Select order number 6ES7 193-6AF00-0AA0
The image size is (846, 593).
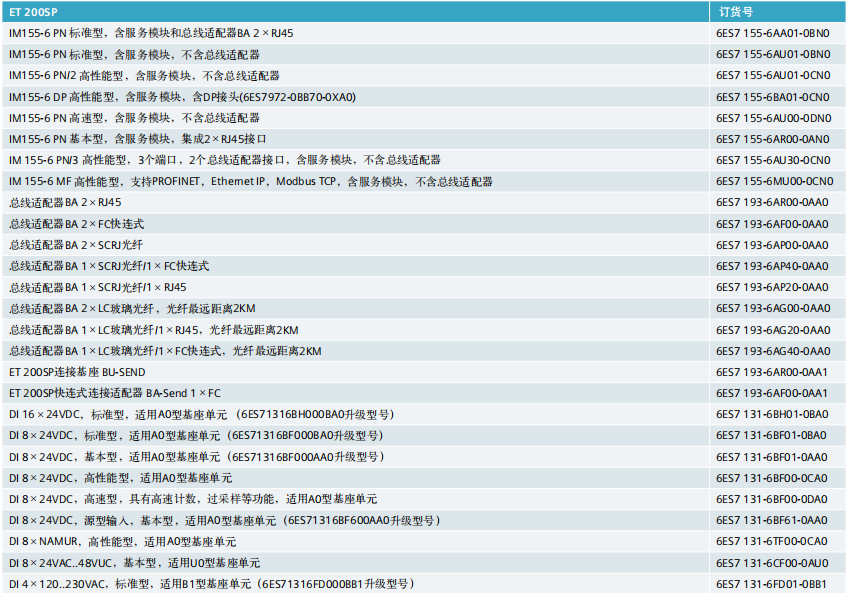(x=772, y=224)
